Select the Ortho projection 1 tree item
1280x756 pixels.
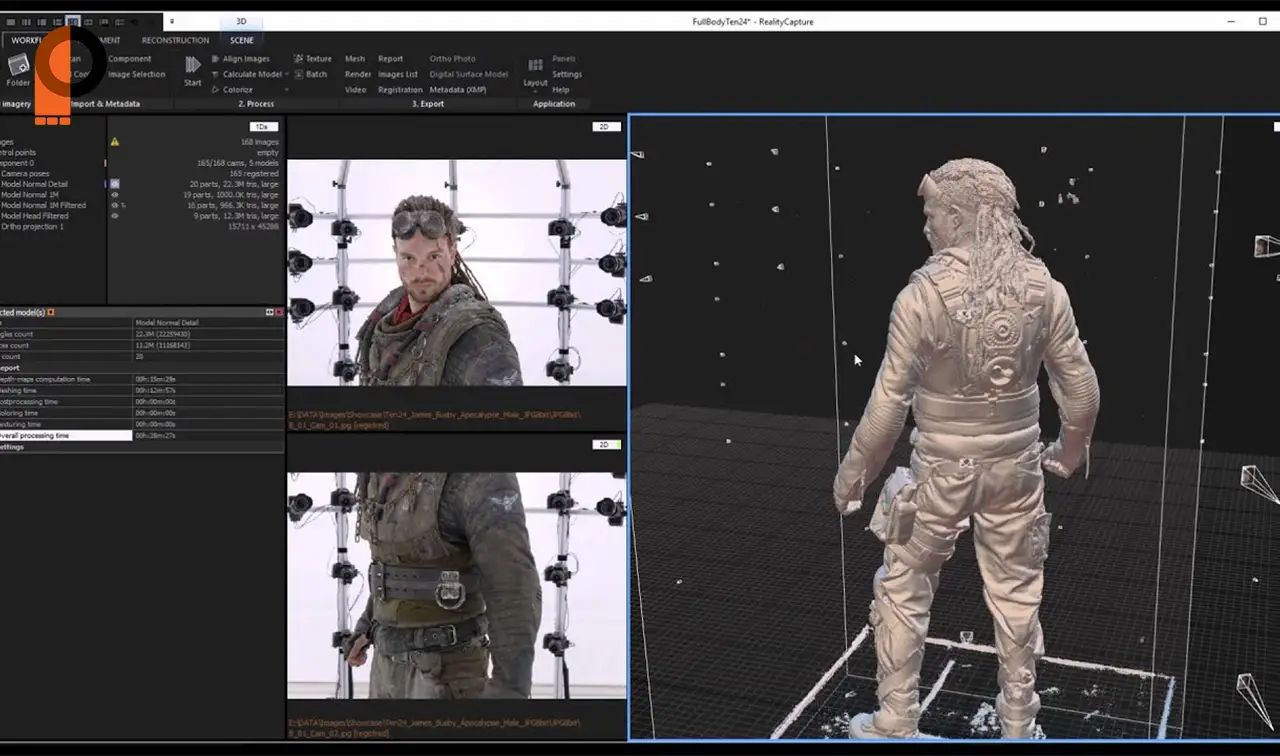click(32, 227)
